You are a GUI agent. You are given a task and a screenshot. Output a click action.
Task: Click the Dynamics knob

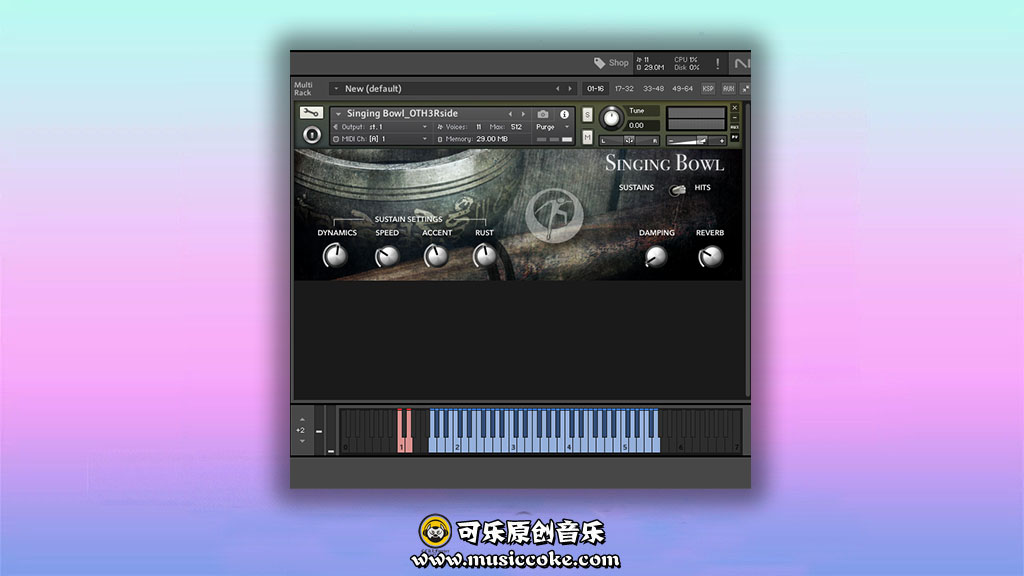[335, 255]
